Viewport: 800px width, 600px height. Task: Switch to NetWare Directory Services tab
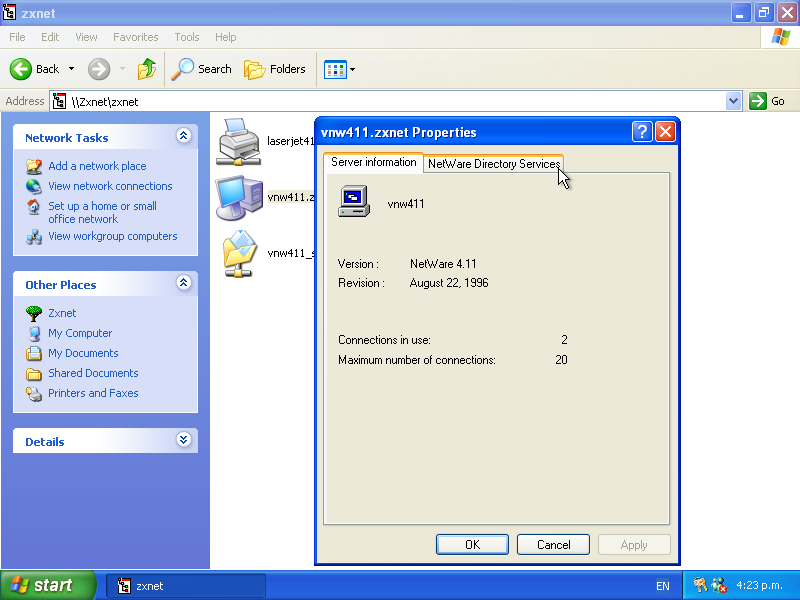click(x=493, y=164)
